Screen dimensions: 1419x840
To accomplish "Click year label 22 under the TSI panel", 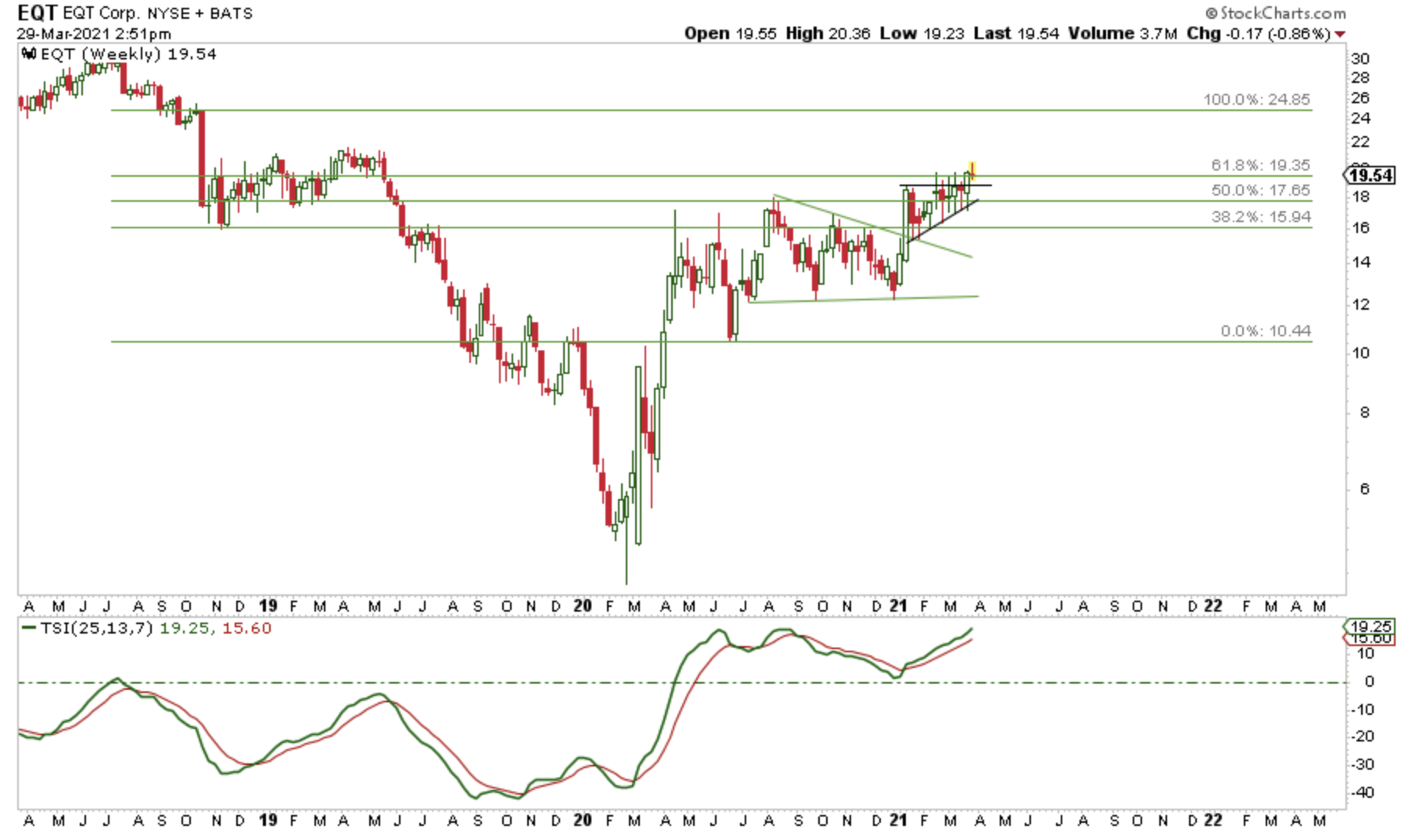I will [x=1212, y=820].
